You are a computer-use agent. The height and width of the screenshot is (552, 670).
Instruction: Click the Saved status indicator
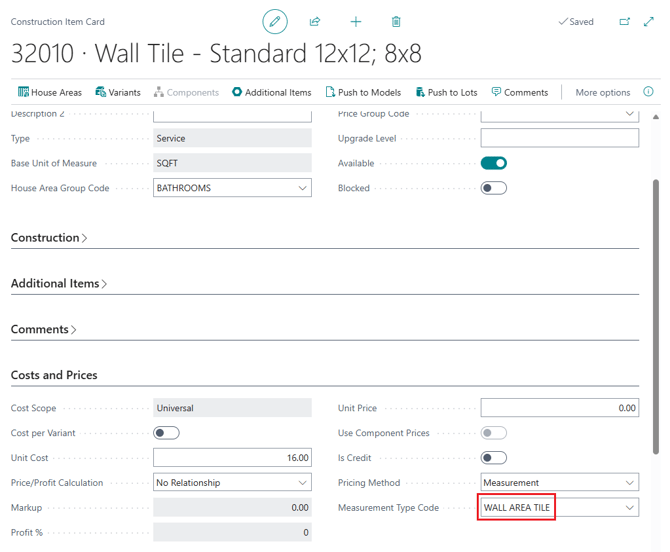click(576, 21)
